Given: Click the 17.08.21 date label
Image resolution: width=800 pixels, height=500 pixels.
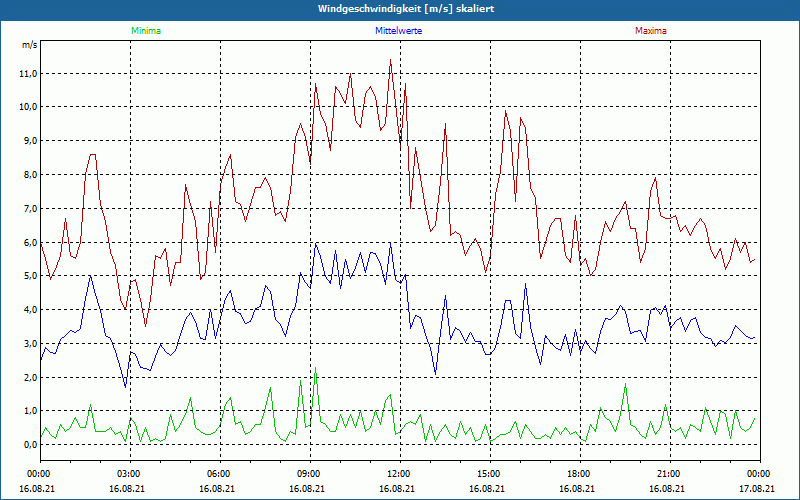Looking at the screenshot, I should coord(757,488).
